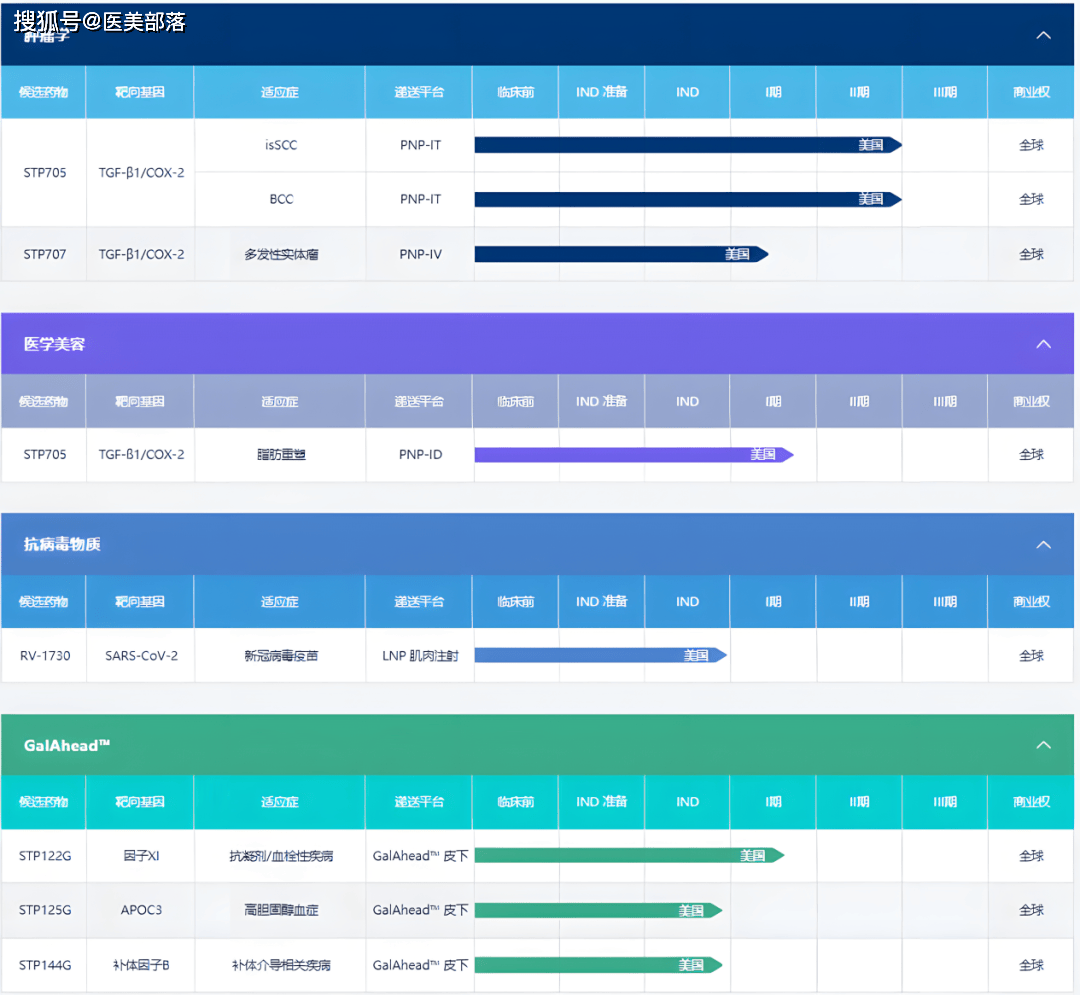Click the purple 脂肪重塑 progress bar

point(634,454)
